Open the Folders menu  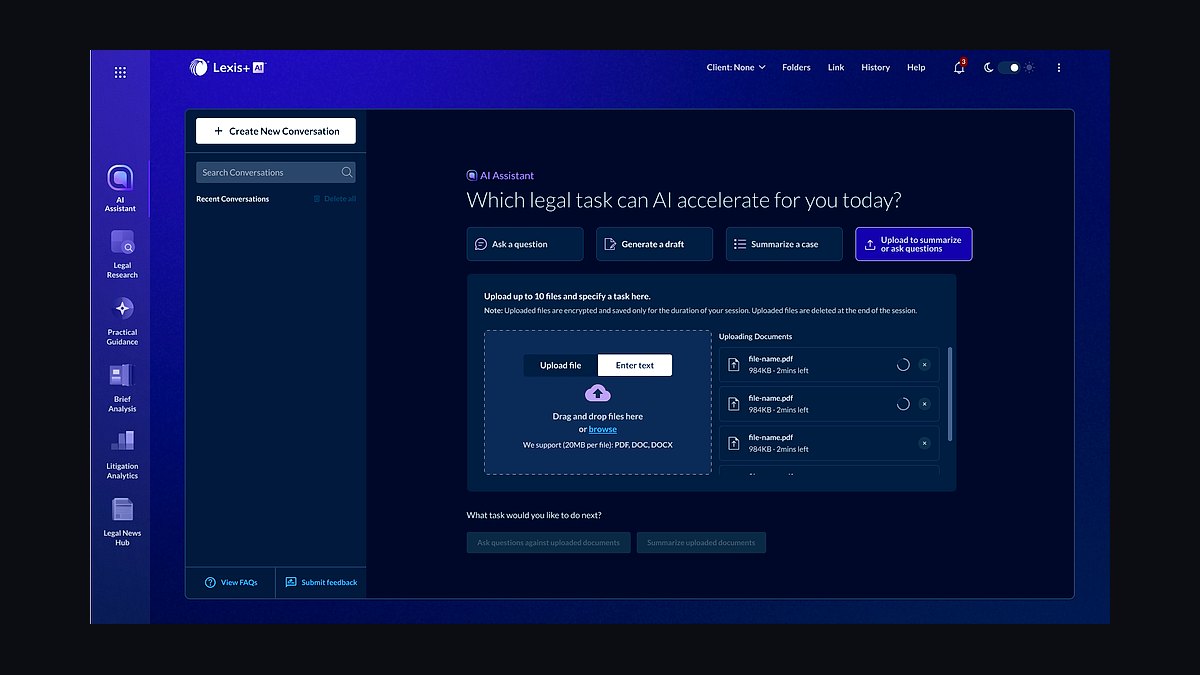click(x=796, y=68)
